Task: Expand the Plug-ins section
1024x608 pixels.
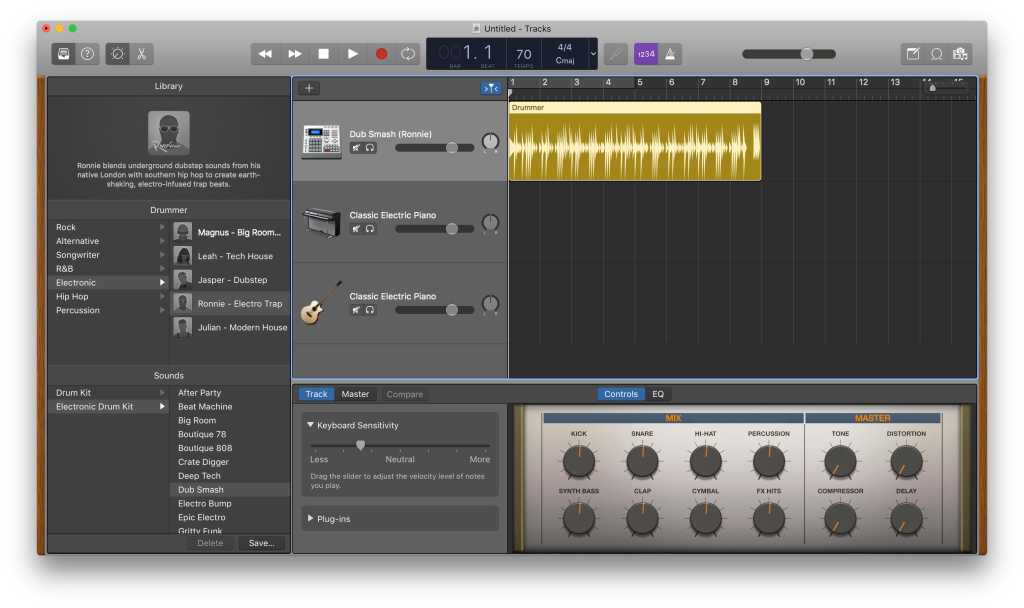Action: pyautogui.click(x=310, y=519)
